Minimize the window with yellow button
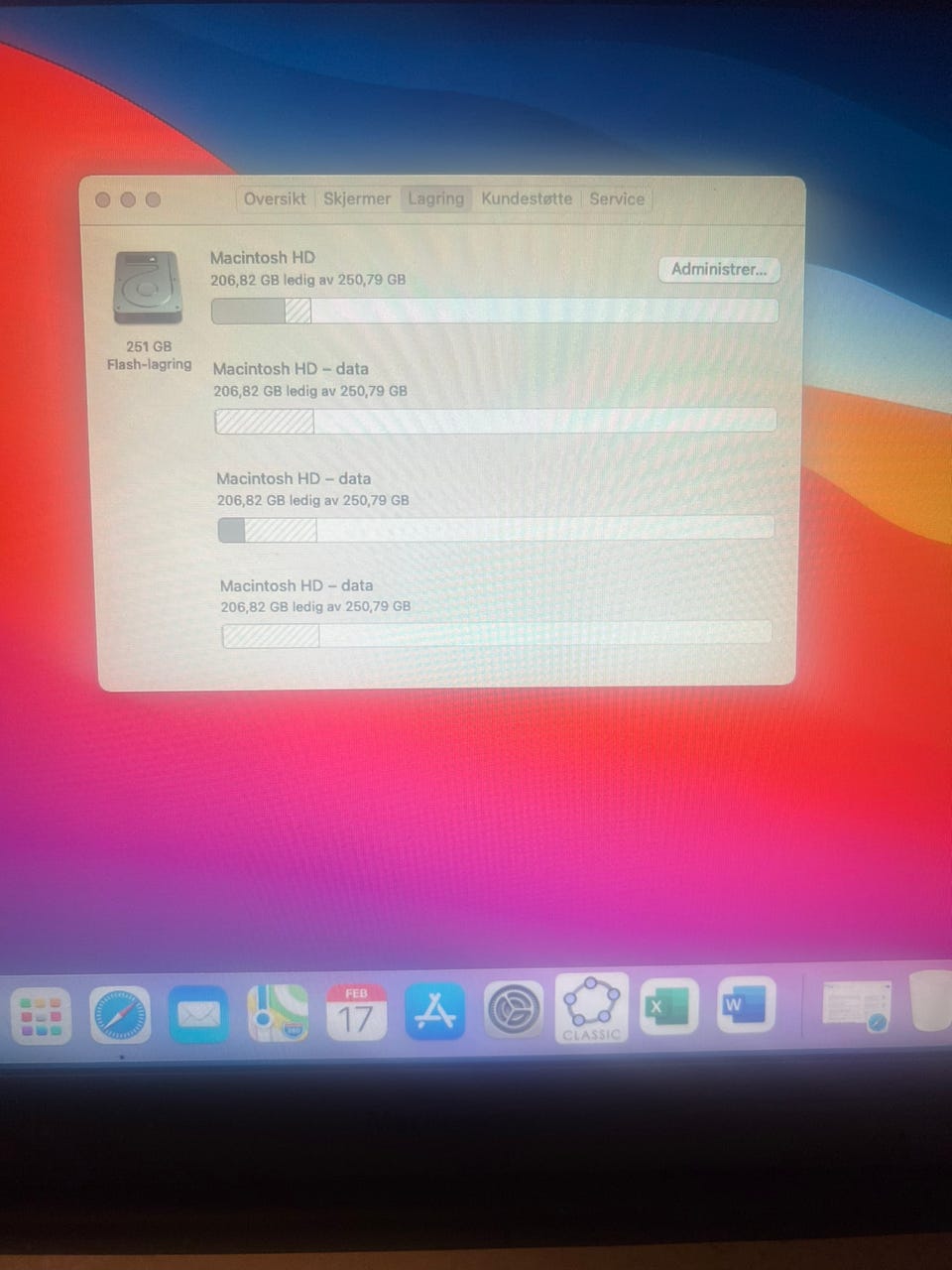 point(128,199)
